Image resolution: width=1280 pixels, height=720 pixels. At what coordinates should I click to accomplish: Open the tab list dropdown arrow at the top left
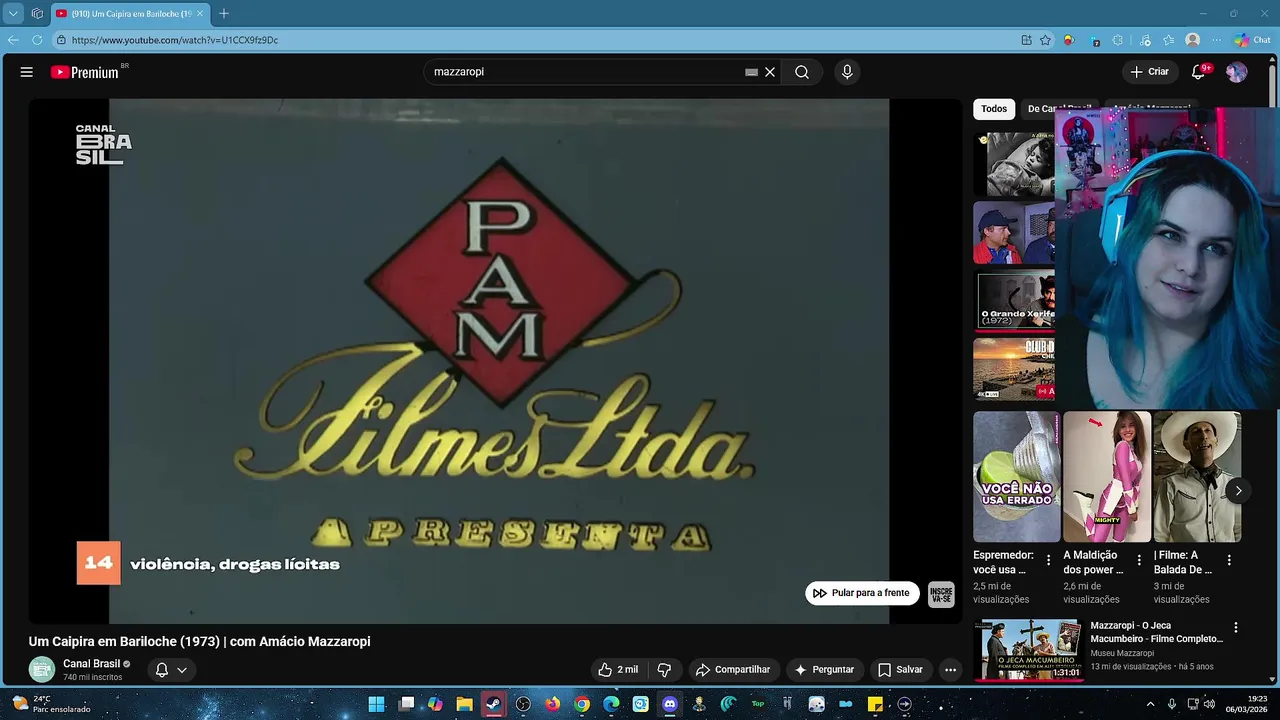click(13, 14)
